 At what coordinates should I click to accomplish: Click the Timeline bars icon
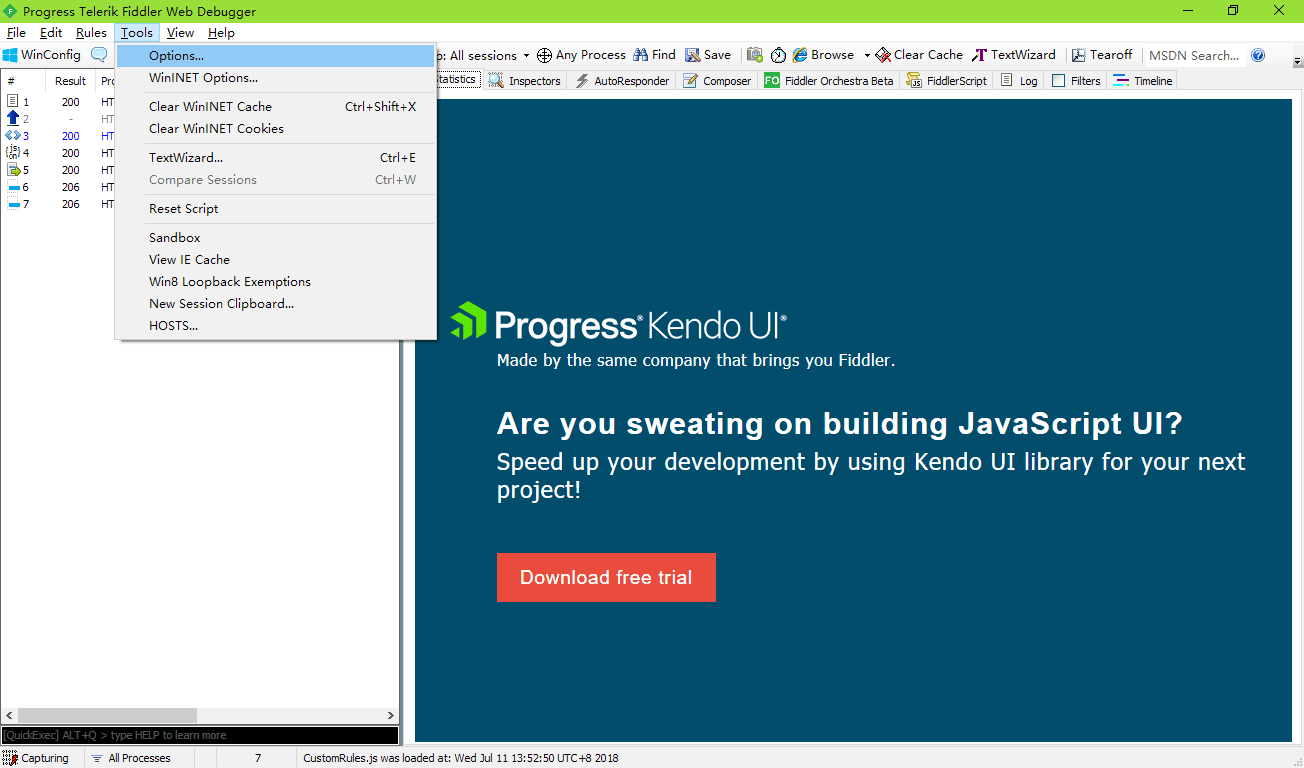coord(1121,81)
